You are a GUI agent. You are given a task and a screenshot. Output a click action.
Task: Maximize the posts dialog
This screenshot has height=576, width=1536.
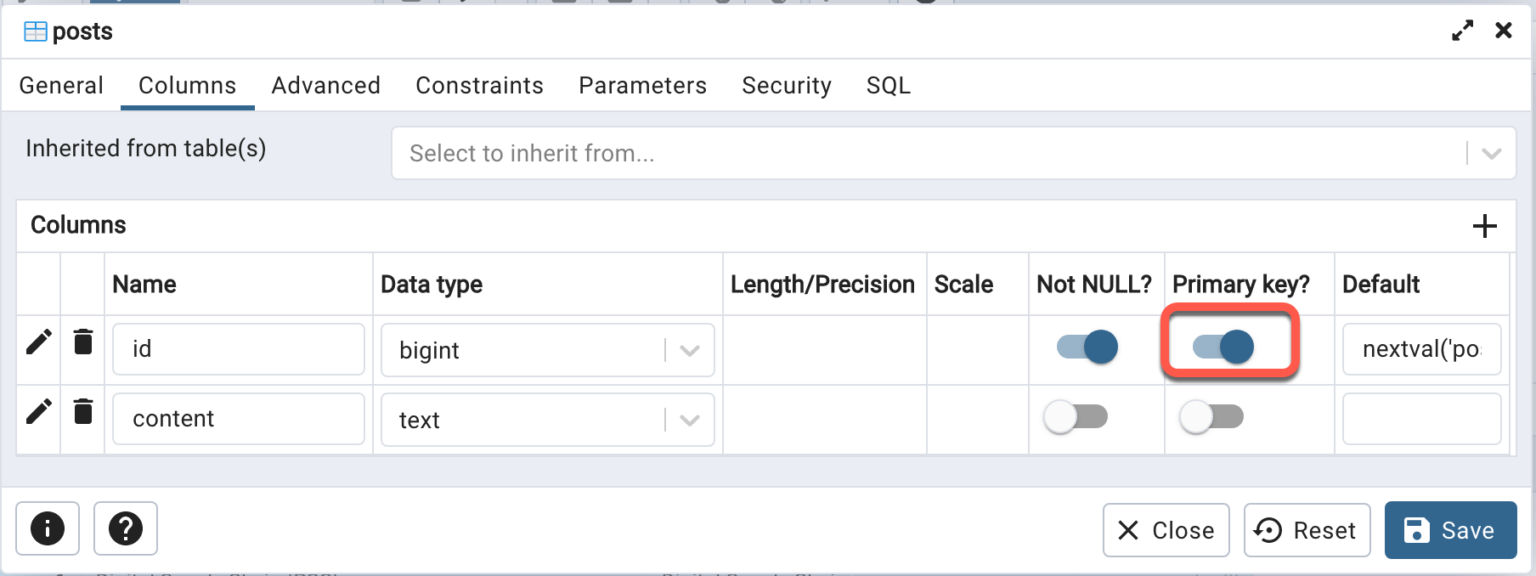[x=1462, y=31]
